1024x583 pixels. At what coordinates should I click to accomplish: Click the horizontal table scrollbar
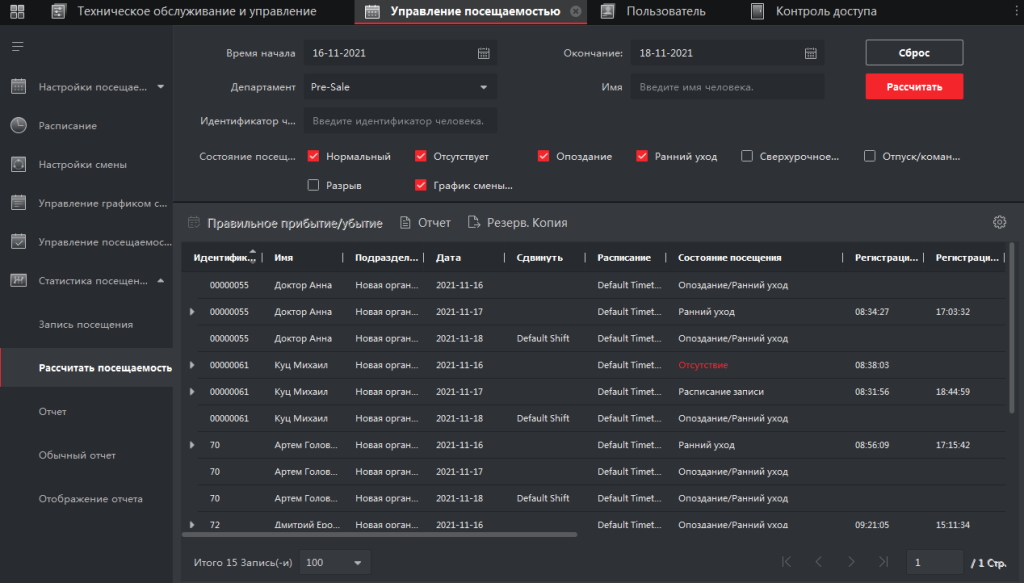[379, 535]
